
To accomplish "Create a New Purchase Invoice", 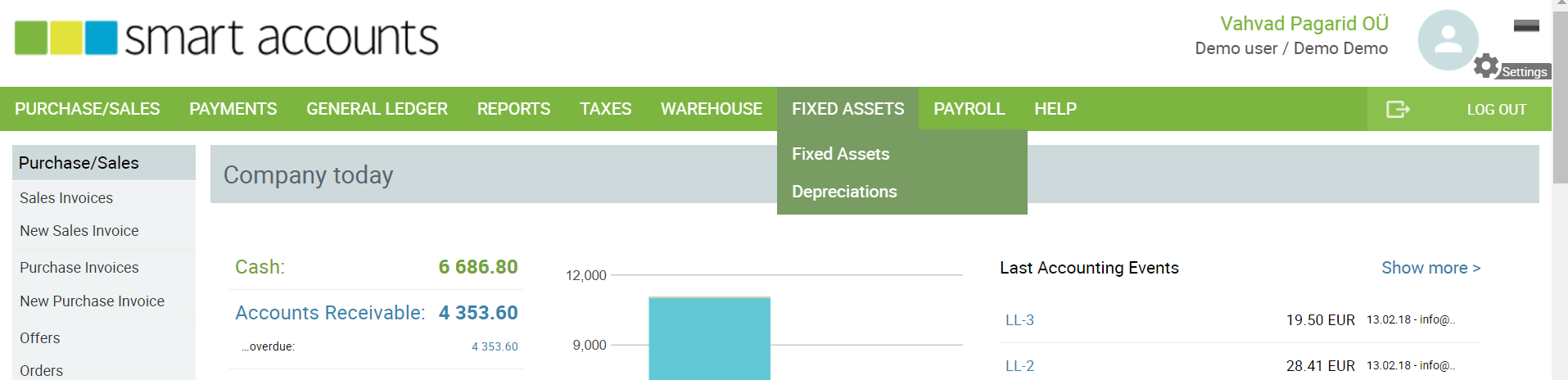I will (93, 301).
